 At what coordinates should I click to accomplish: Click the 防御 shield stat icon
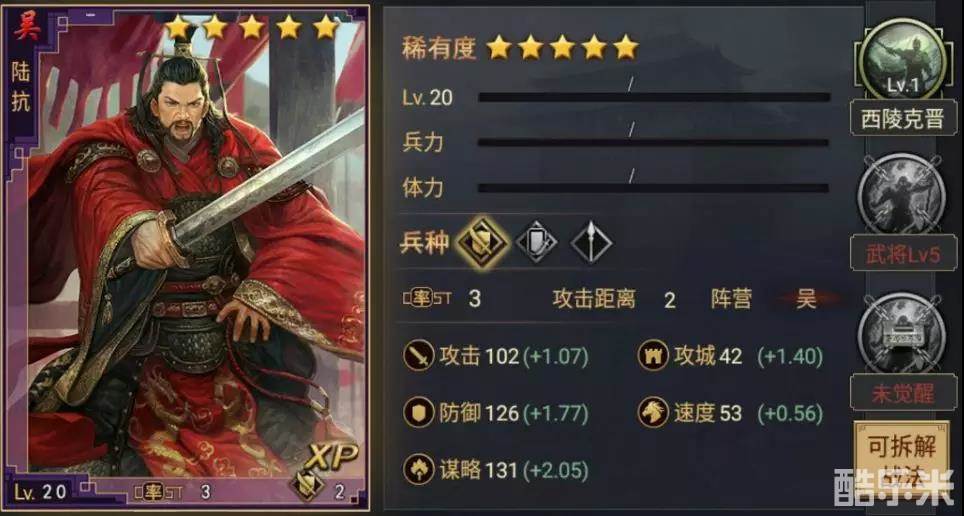click(419, 413)
